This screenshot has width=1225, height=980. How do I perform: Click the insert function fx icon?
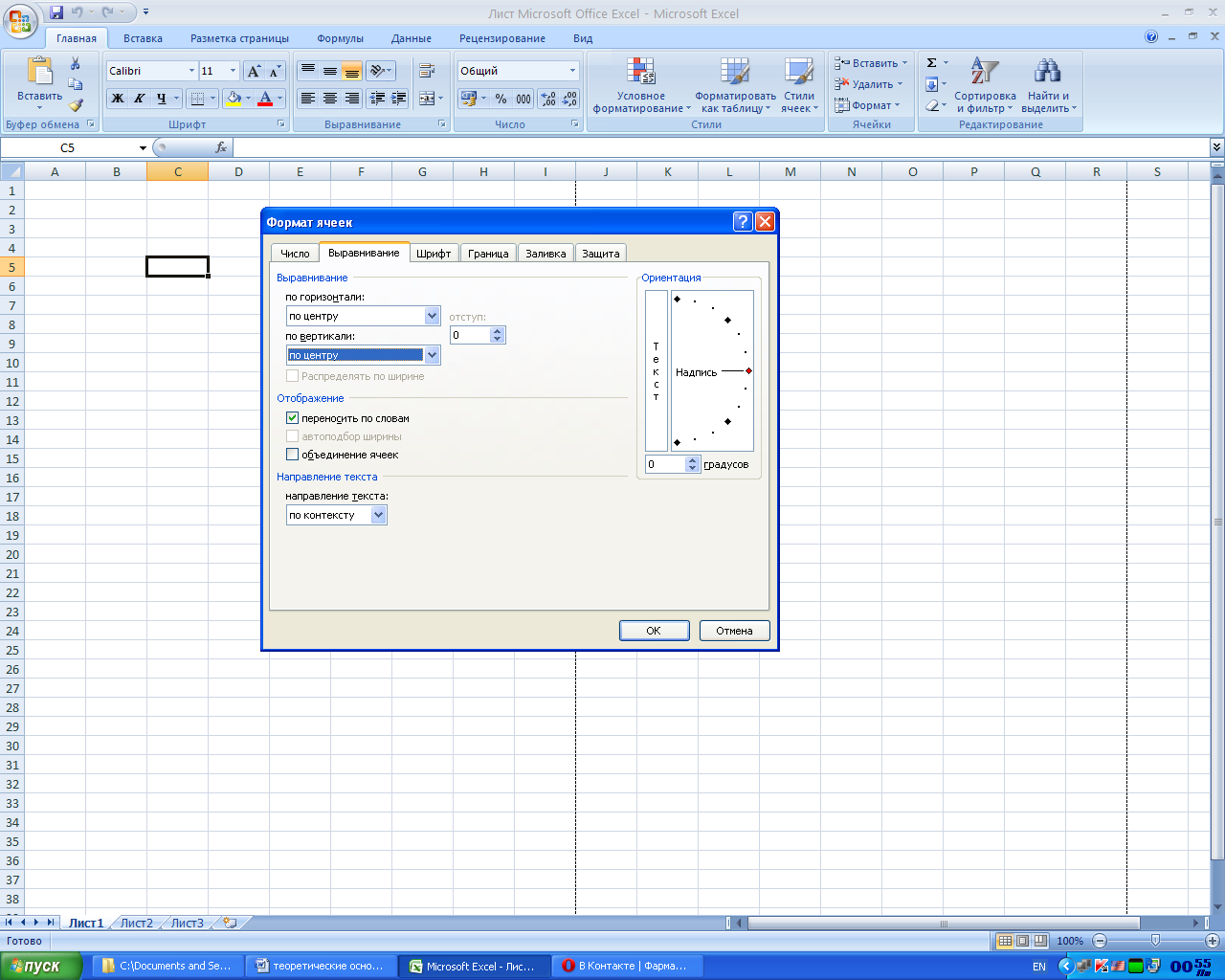(221, 147)
